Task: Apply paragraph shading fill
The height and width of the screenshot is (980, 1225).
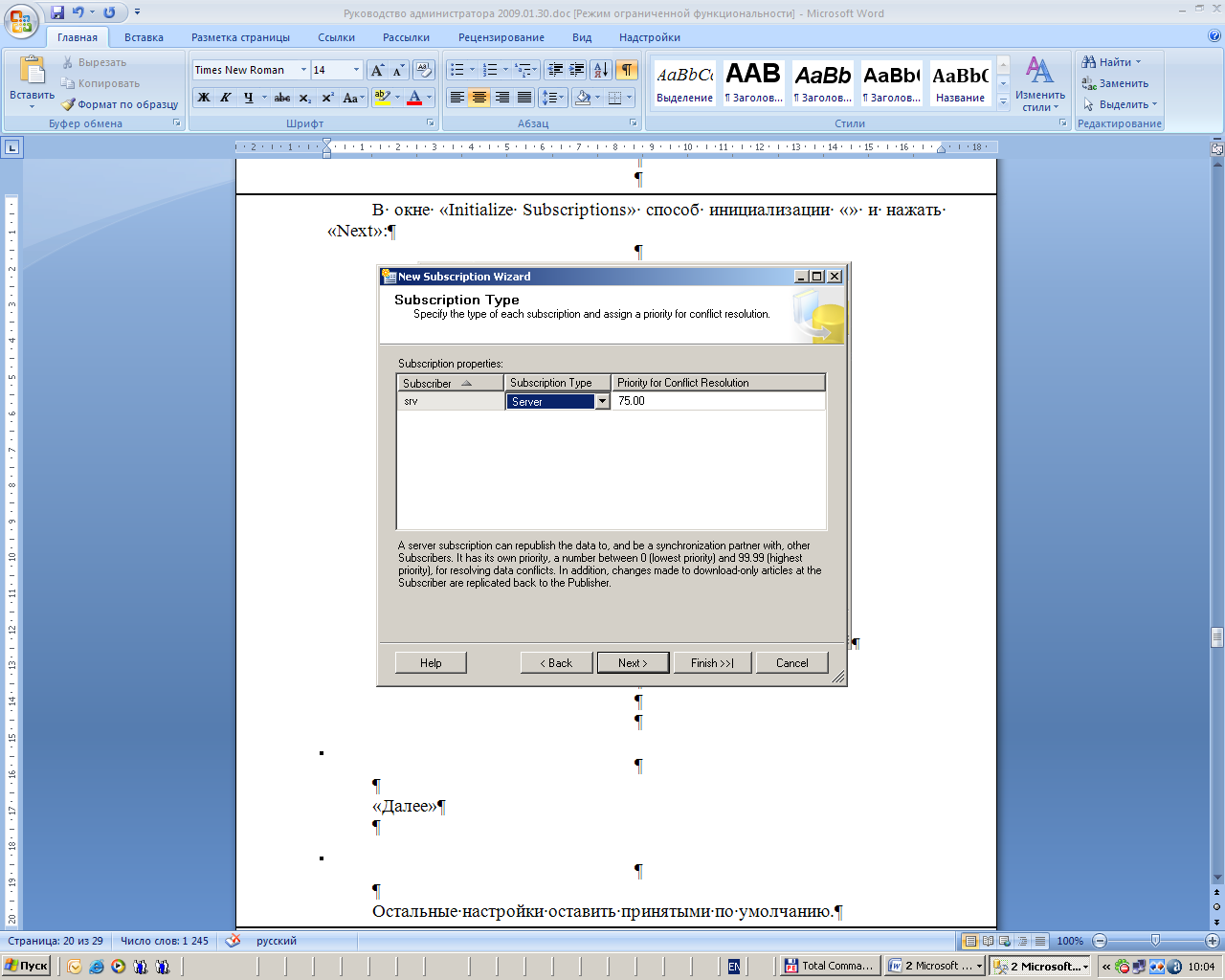Action: (x=583, y=98)
